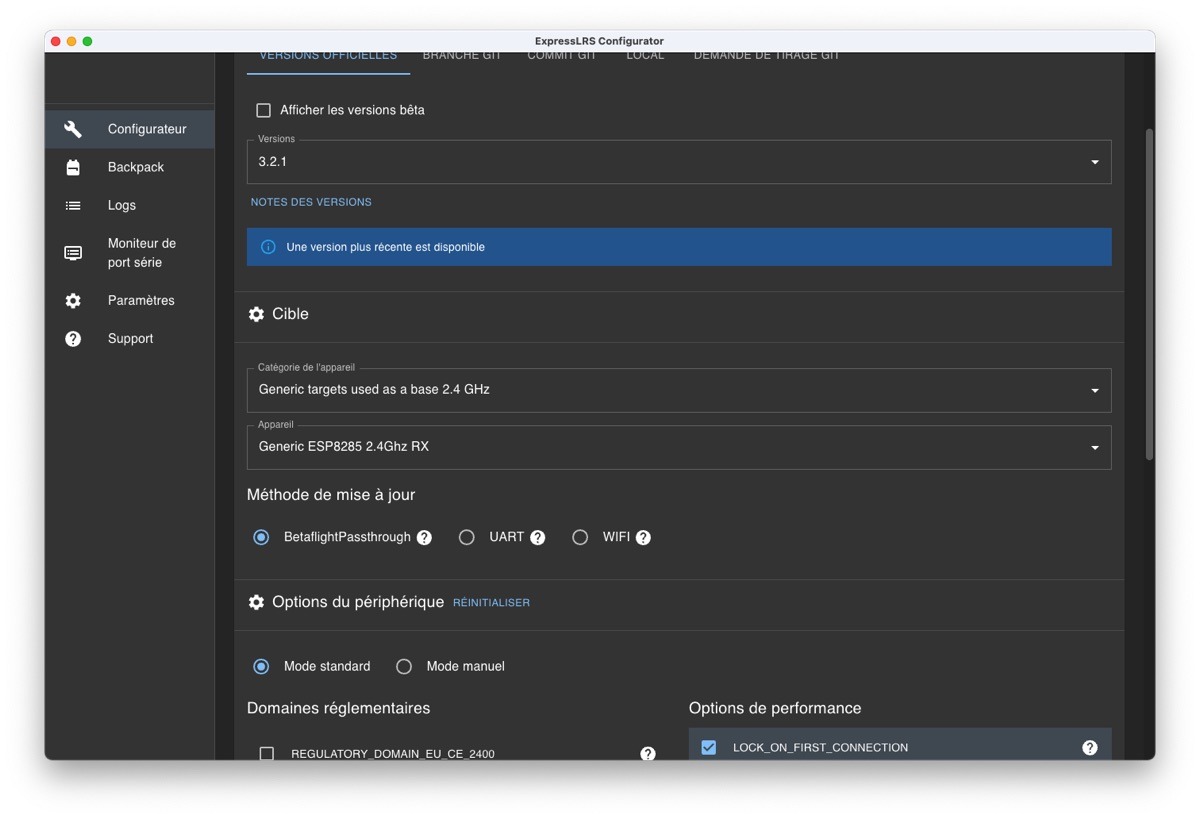1200x819 pixels.
Task: Click help icon for REGULATORY_DOMAIN_EU_CE_2400
Action: tap(648, 753)
